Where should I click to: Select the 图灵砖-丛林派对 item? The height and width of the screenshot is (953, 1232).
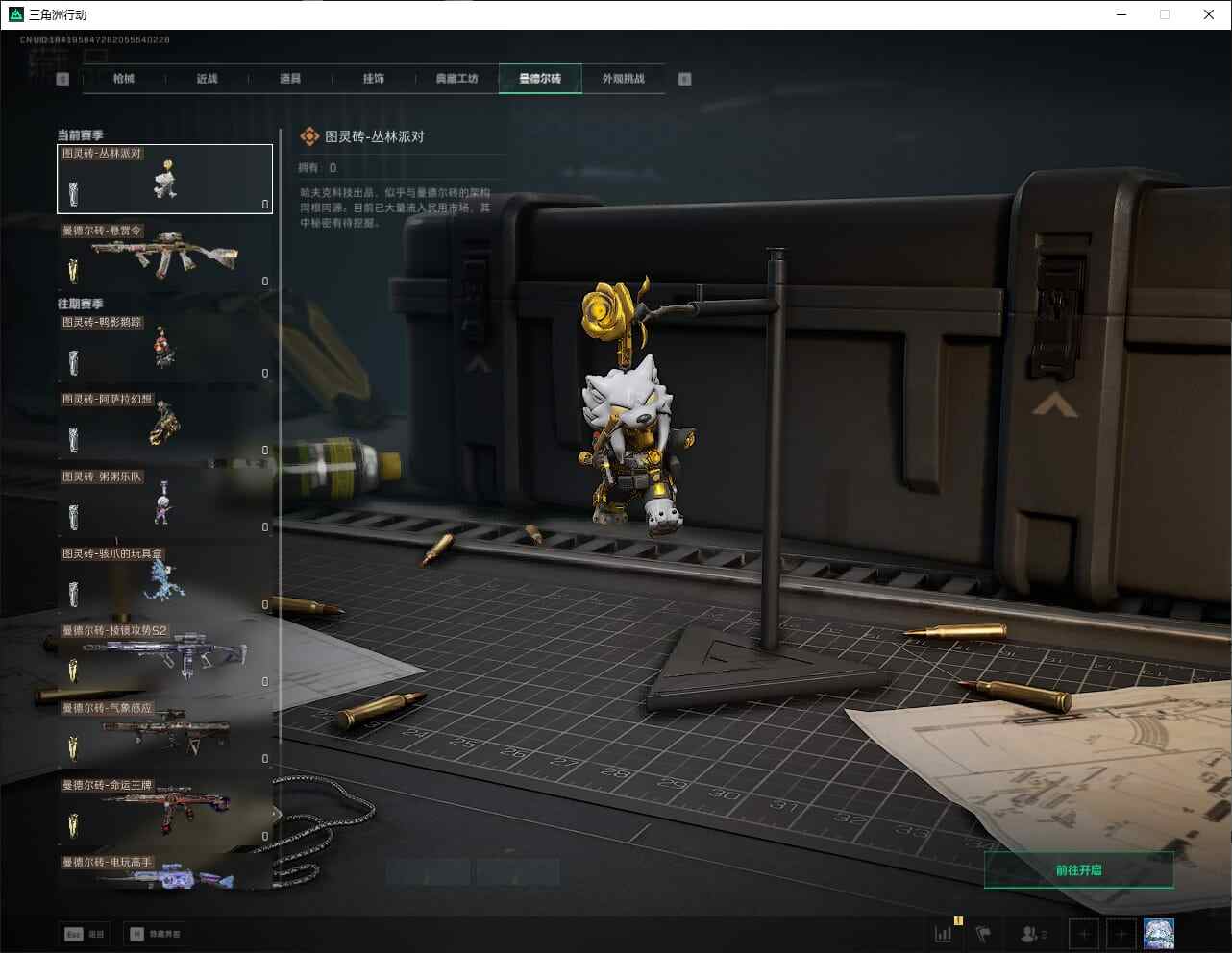(x=165, y=179)
